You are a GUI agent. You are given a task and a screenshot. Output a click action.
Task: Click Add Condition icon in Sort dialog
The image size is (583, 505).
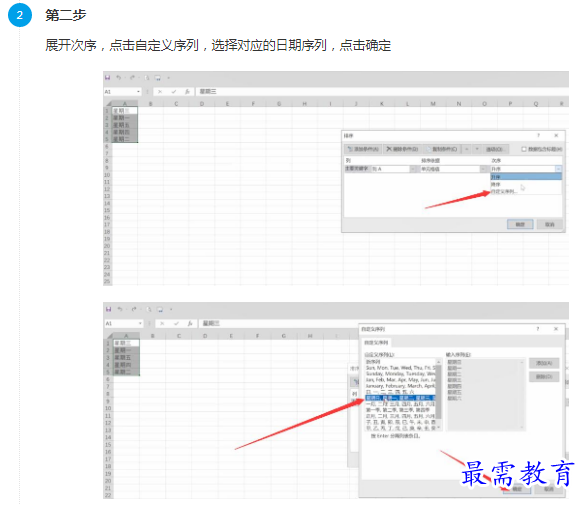350,149
